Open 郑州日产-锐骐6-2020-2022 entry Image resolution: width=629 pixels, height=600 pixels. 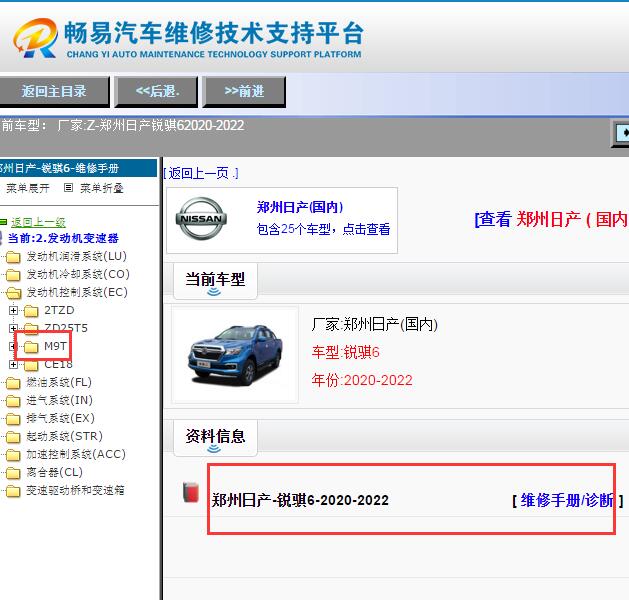300,500
